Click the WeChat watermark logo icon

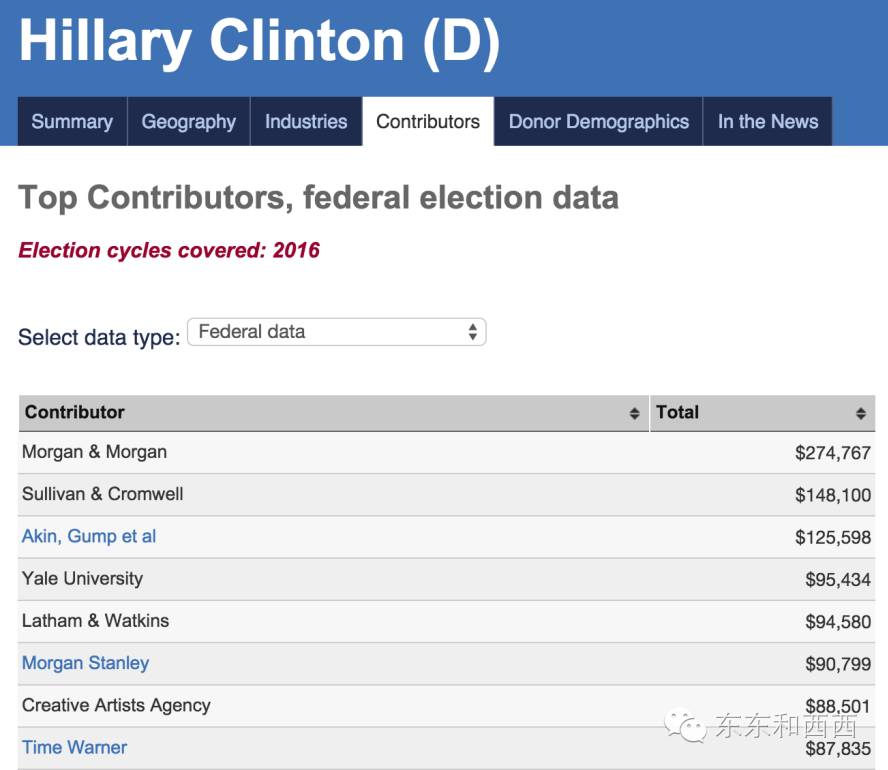pyautogui.click(x=686, y=724)
